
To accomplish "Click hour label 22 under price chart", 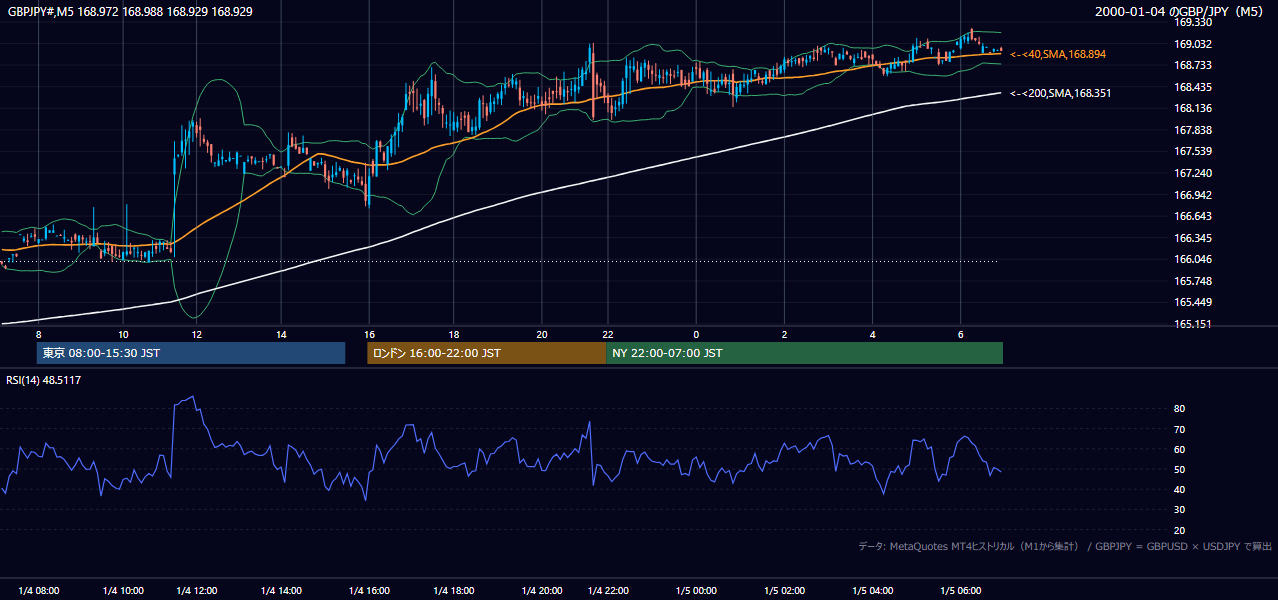I will (607, 334).
